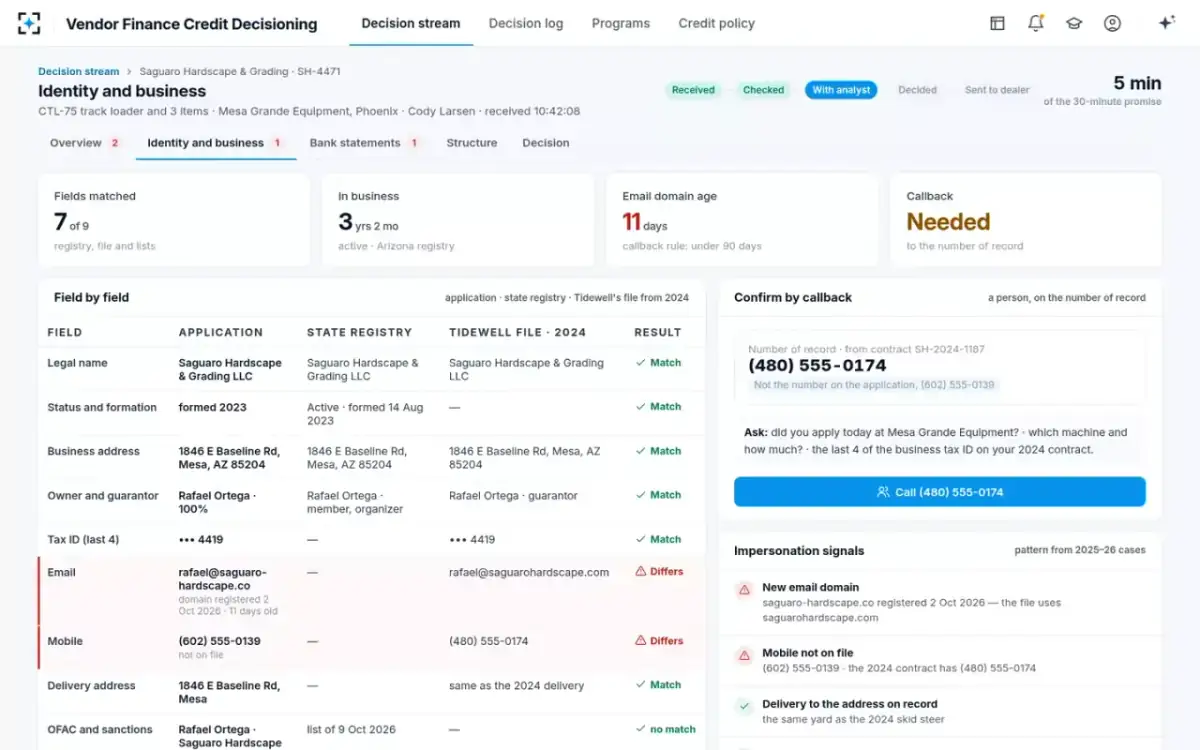Image resolution: width=1200 pixels, height=750 pixels.
Task: Open the Structure sub-tab
Action: coord(472,143)
